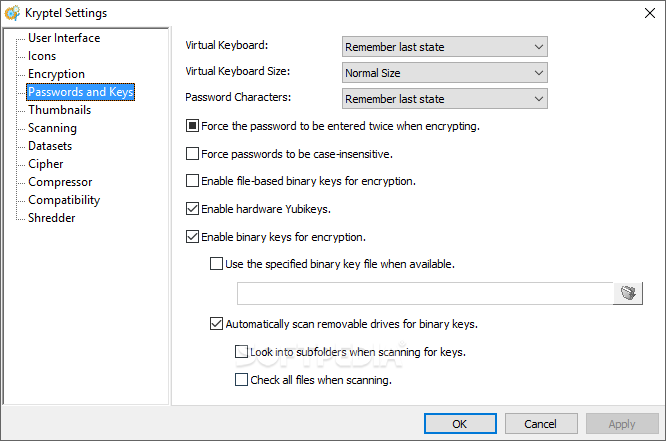Uncheck Enable hardware Yubikeys

coord(192,209)
